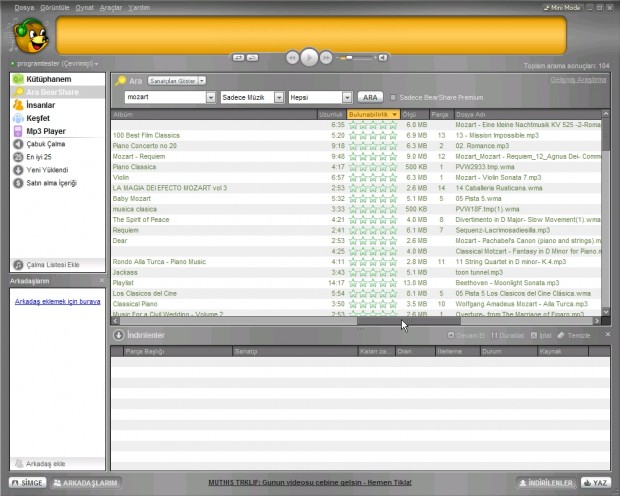The image size is (620, 496).
Task: Expand the search term history dropdown
Action: click(x=211, y=97)
